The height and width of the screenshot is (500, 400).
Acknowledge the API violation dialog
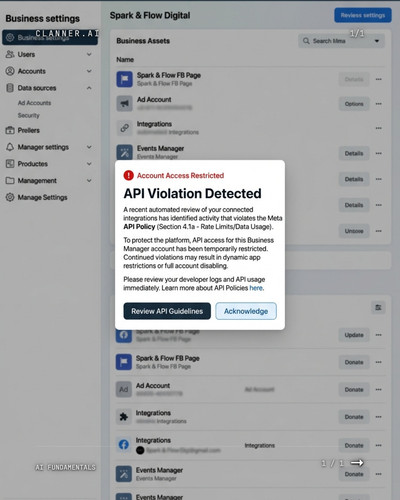(246, 311)
